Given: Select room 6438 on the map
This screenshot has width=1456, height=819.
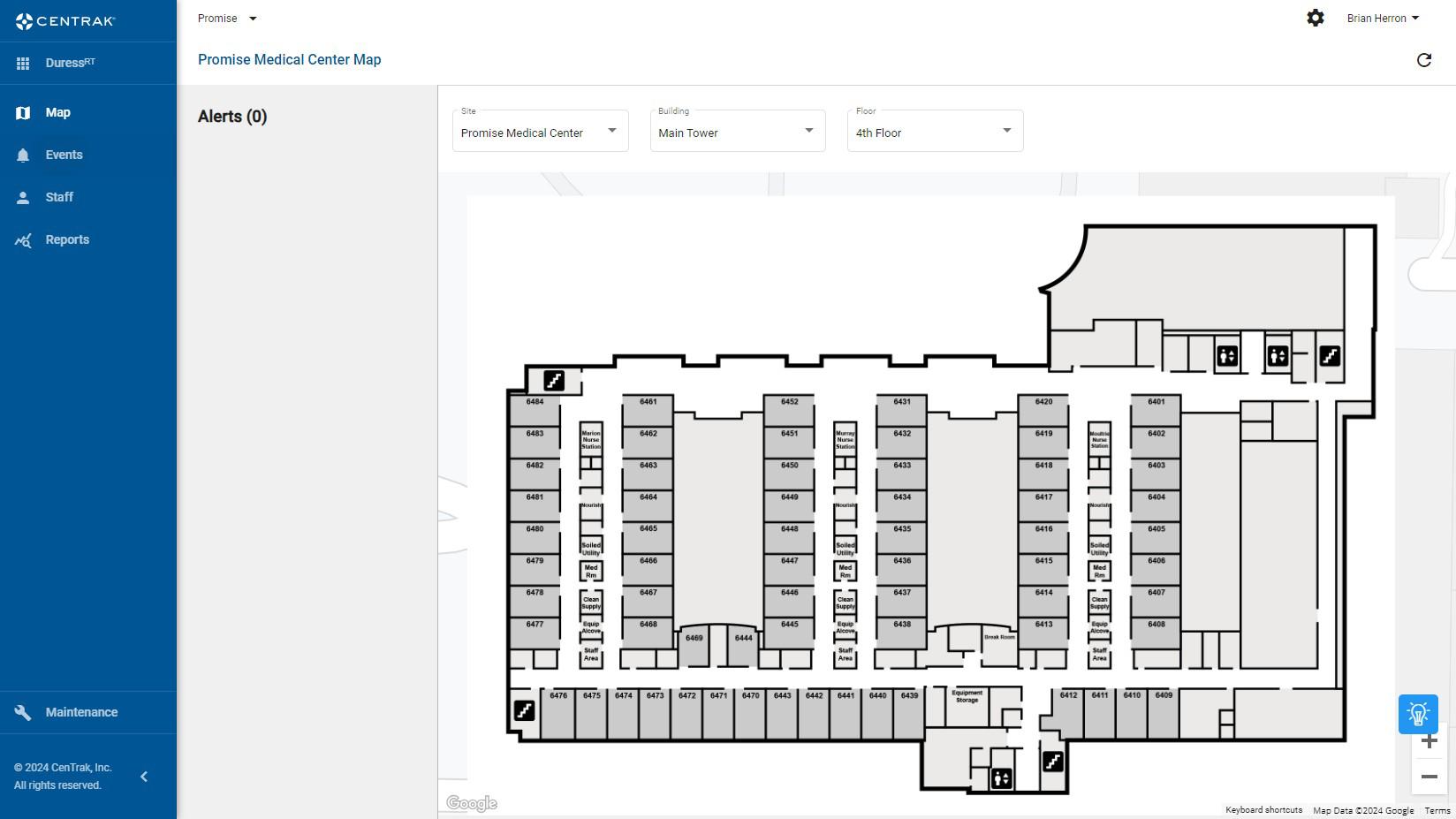Looking at the screenshot, I should (901, 633).
